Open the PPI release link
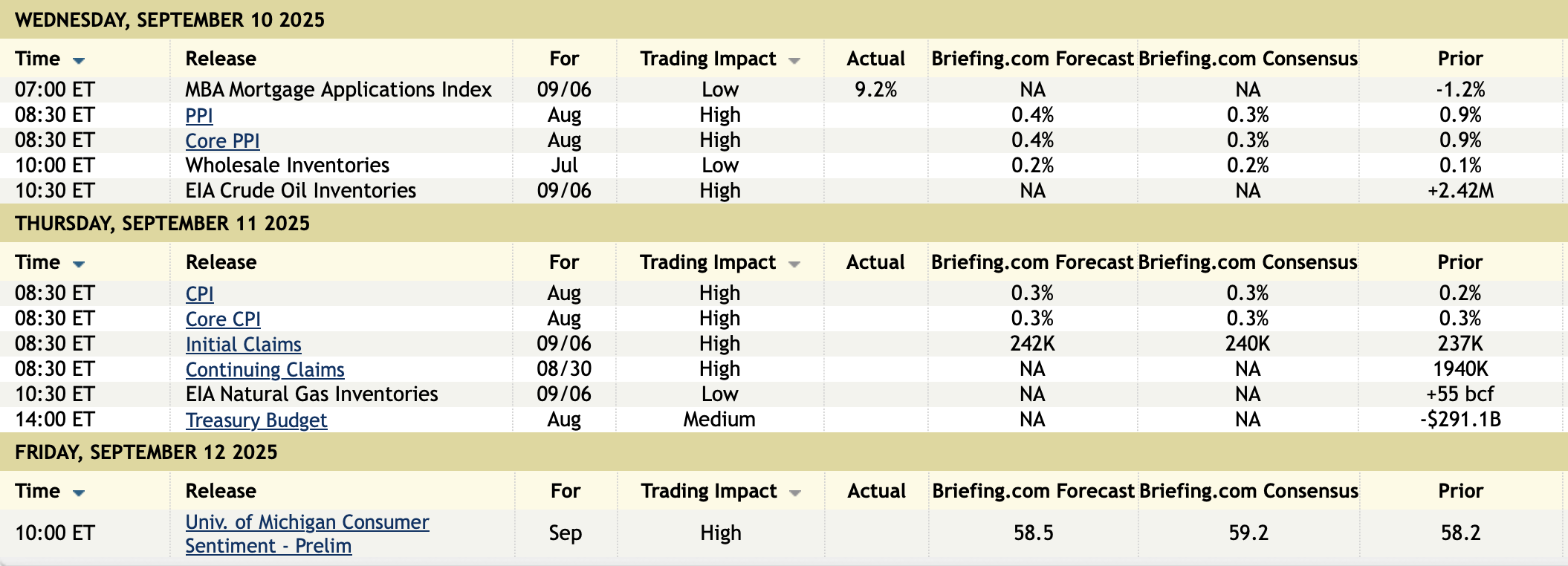This screenshot has height=566, width=1568. 199,116
